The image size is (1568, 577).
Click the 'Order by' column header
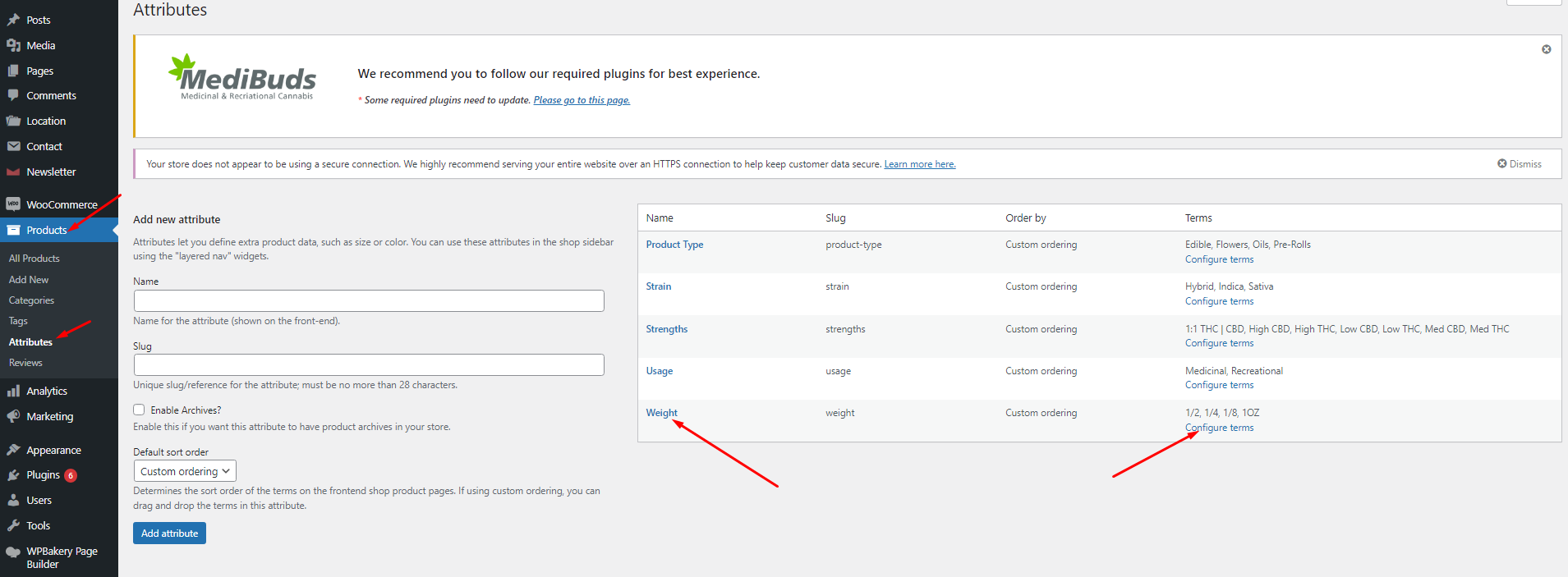pos(1026,218)
